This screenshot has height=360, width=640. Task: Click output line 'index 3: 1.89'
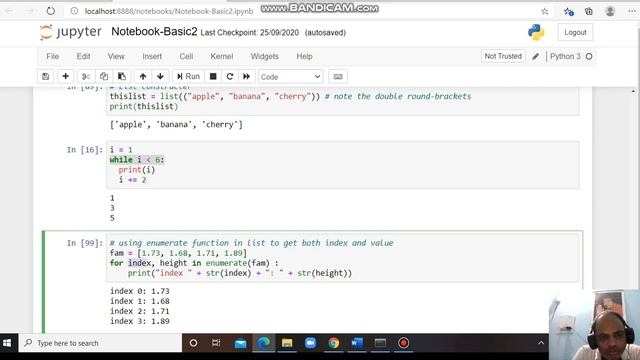pyautogui.click(x=140, y=321)
